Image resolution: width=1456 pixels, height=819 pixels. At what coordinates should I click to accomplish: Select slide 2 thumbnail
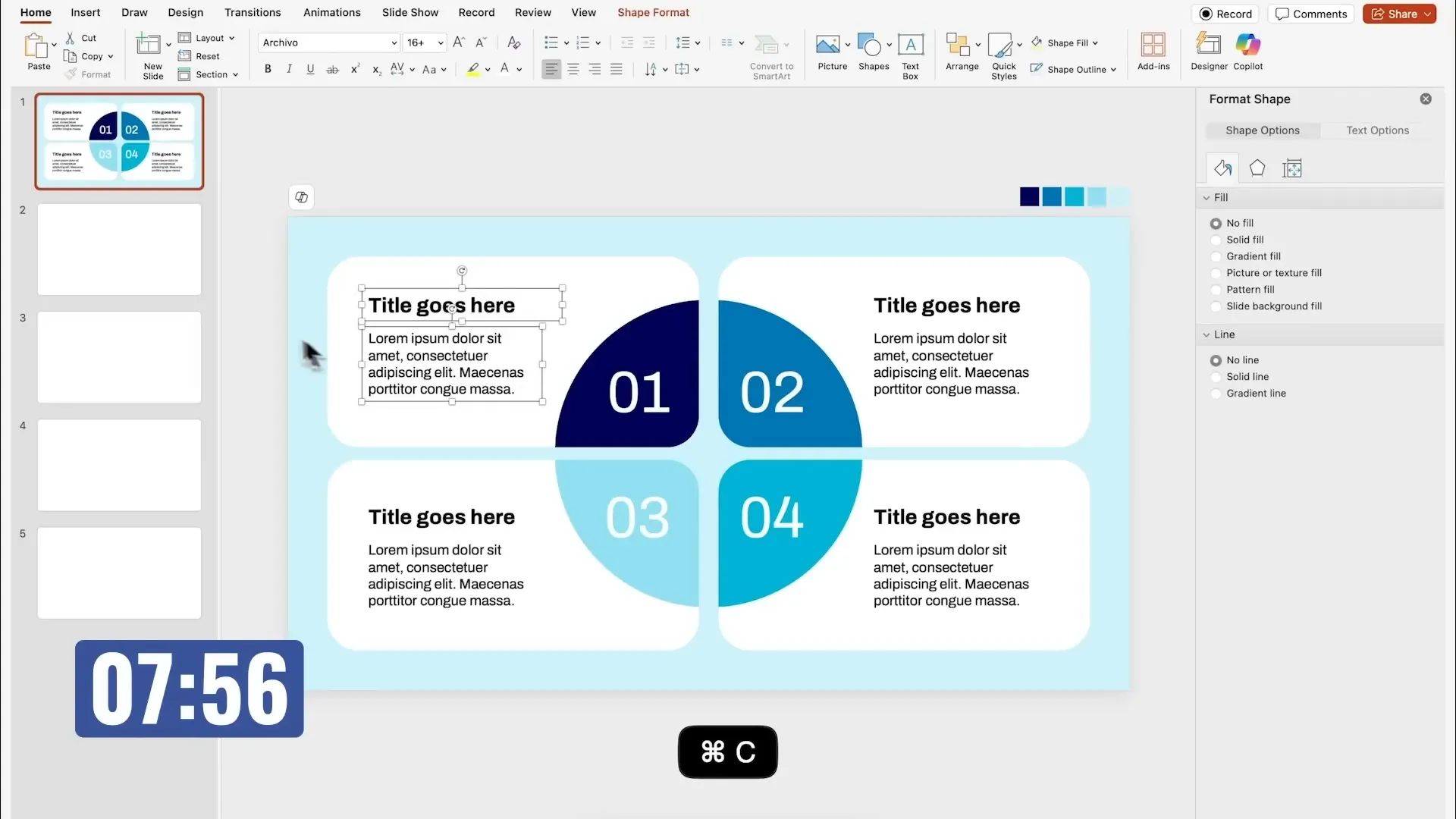coord(119,249)
